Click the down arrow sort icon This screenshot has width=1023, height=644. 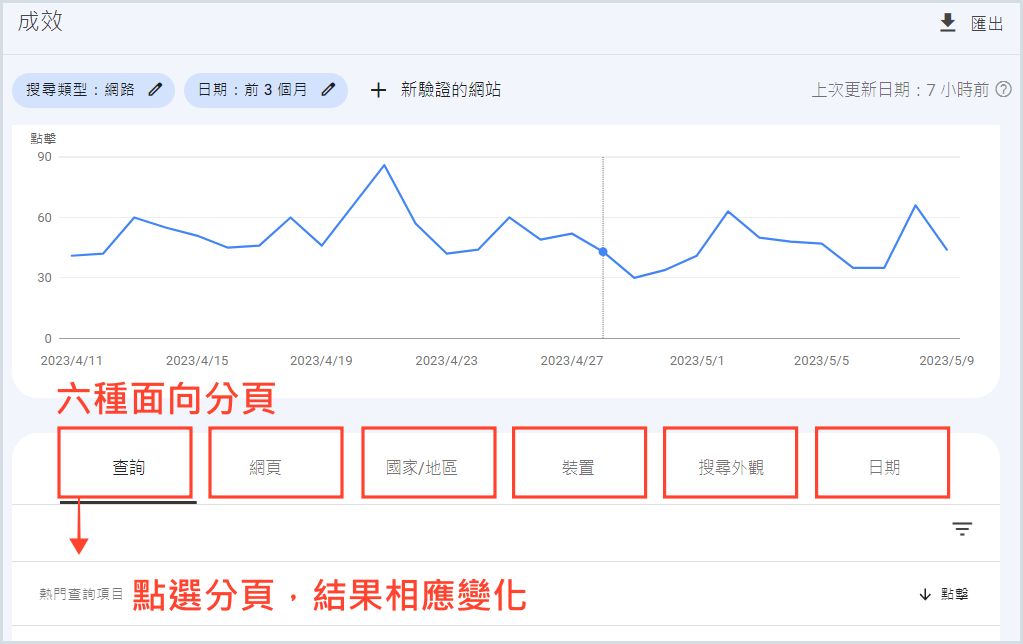tap(924, 594)
